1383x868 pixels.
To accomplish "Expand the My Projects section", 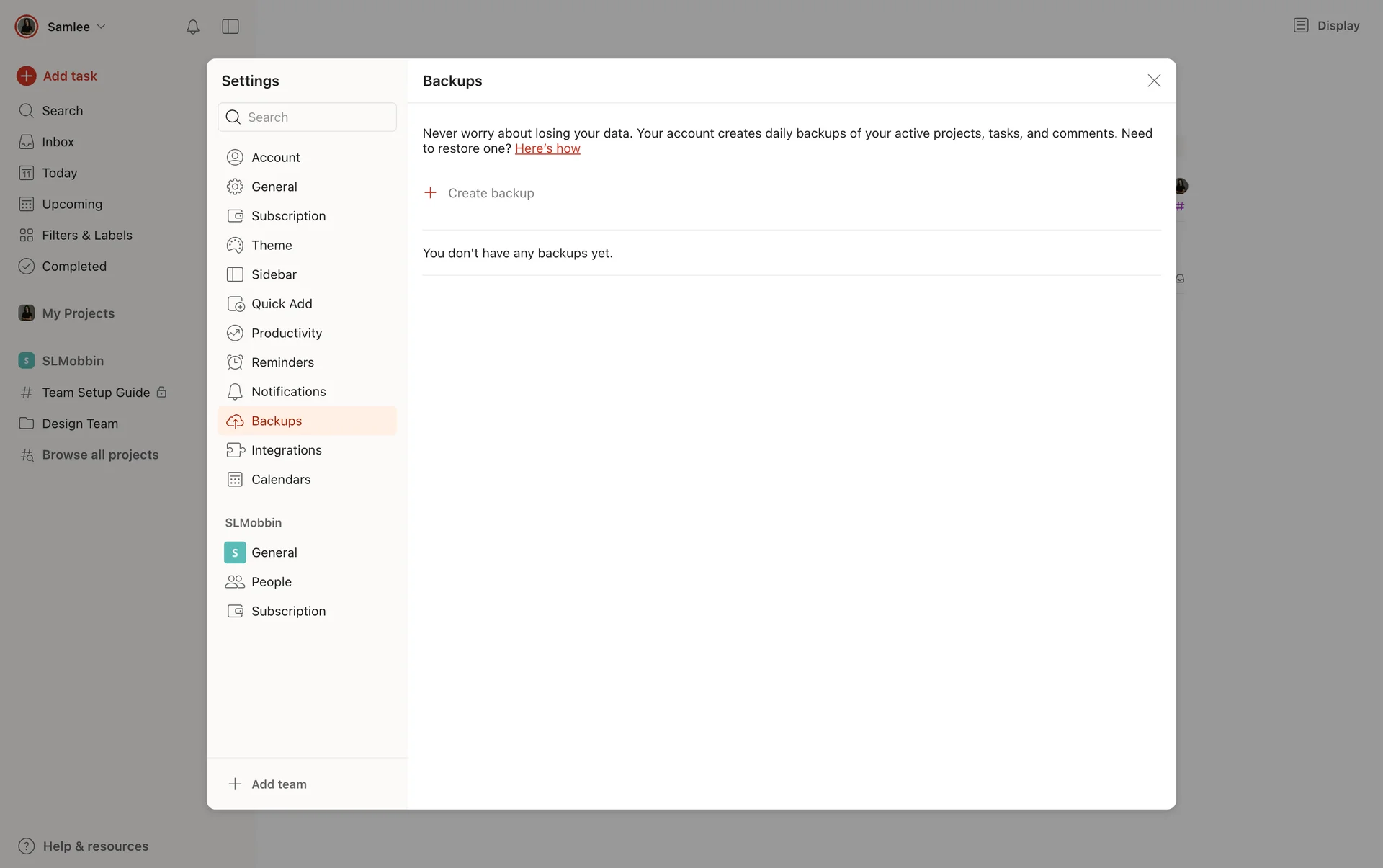I will tap(78, 313).
